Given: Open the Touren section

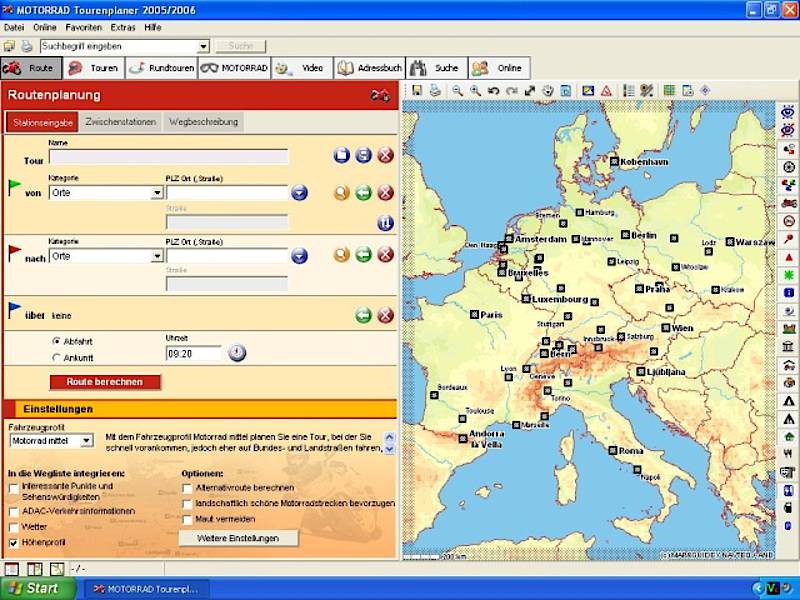Looking at the screenshot, I should point(94,68).
